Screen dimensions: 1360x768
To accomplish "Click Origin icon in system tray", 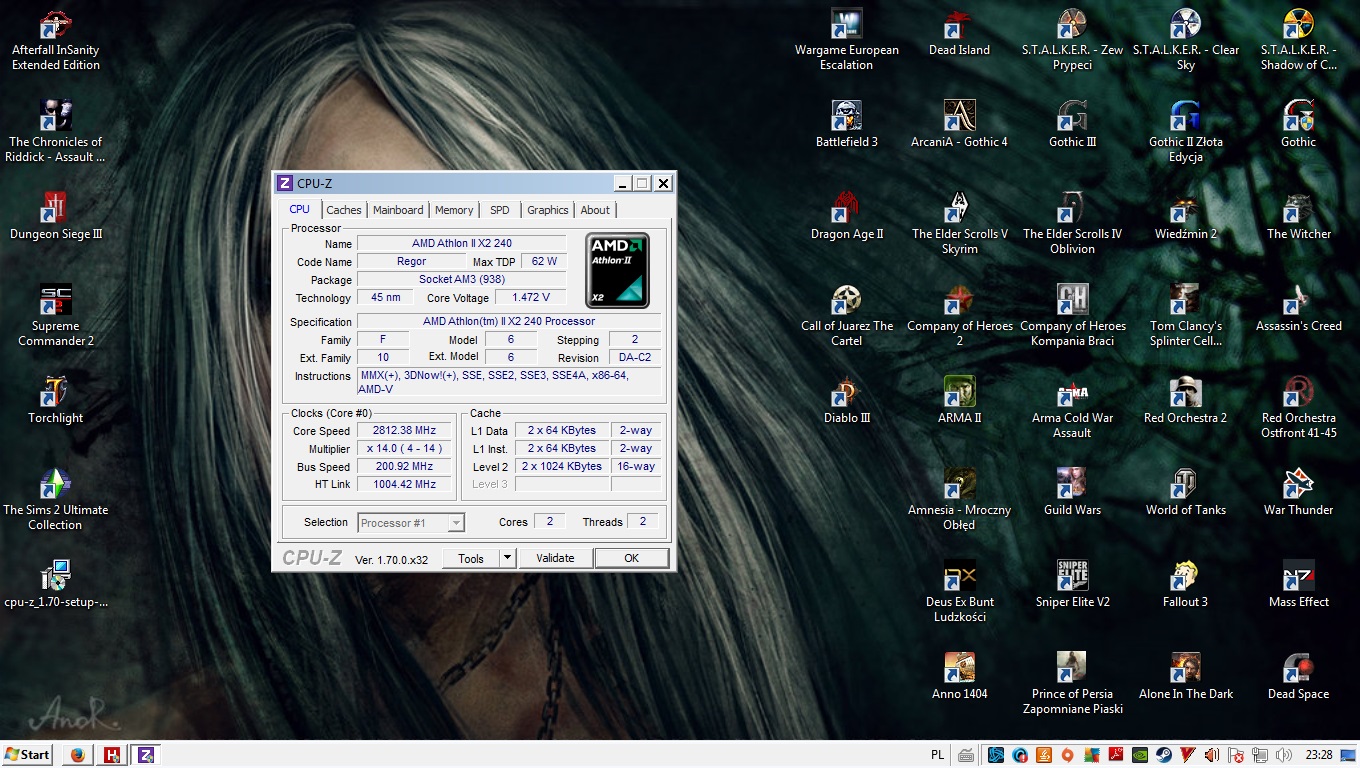I will [1068, 755].
